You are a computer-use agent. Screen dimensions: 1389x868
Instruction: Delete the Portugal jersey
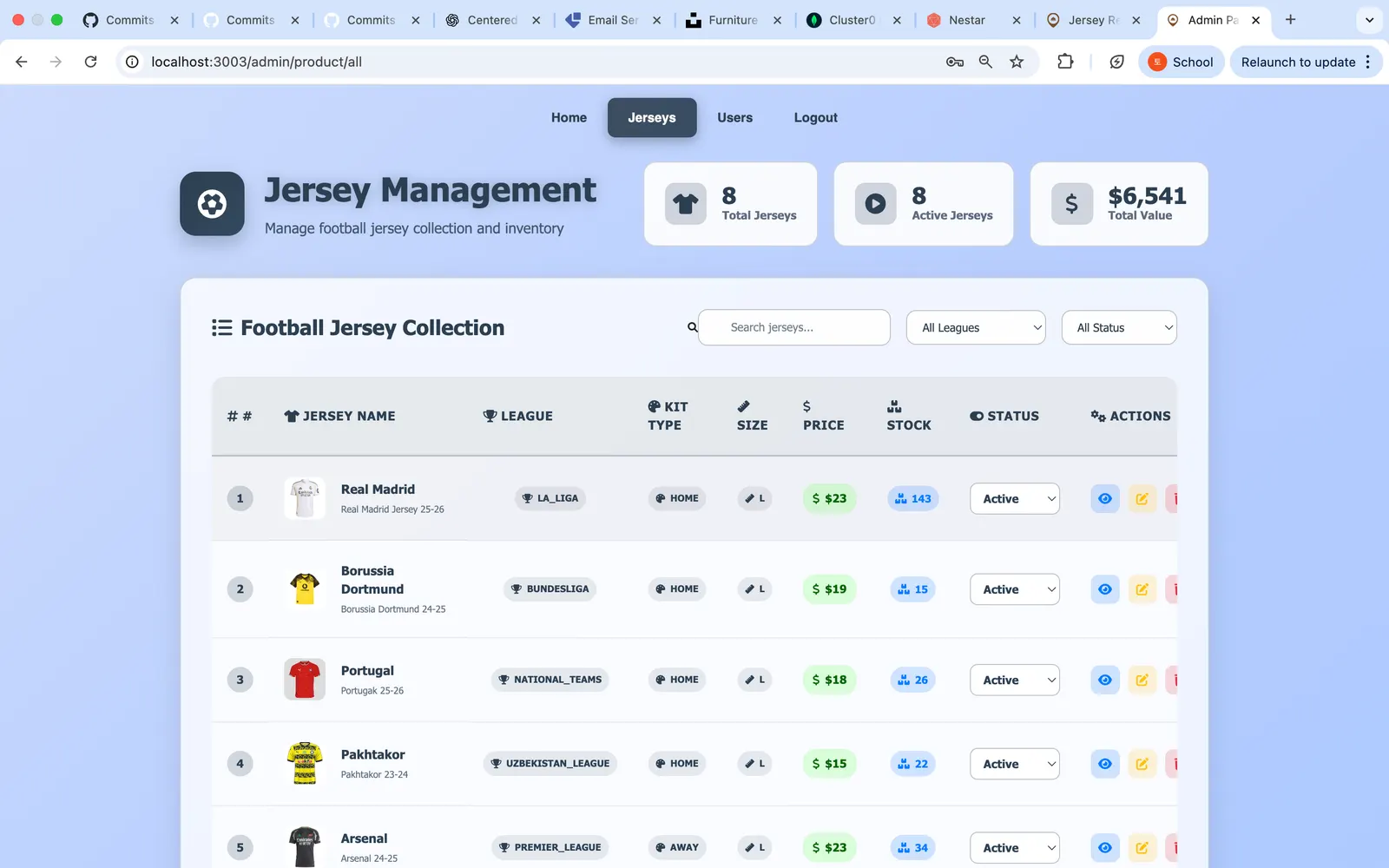[x=1172, y=680]
